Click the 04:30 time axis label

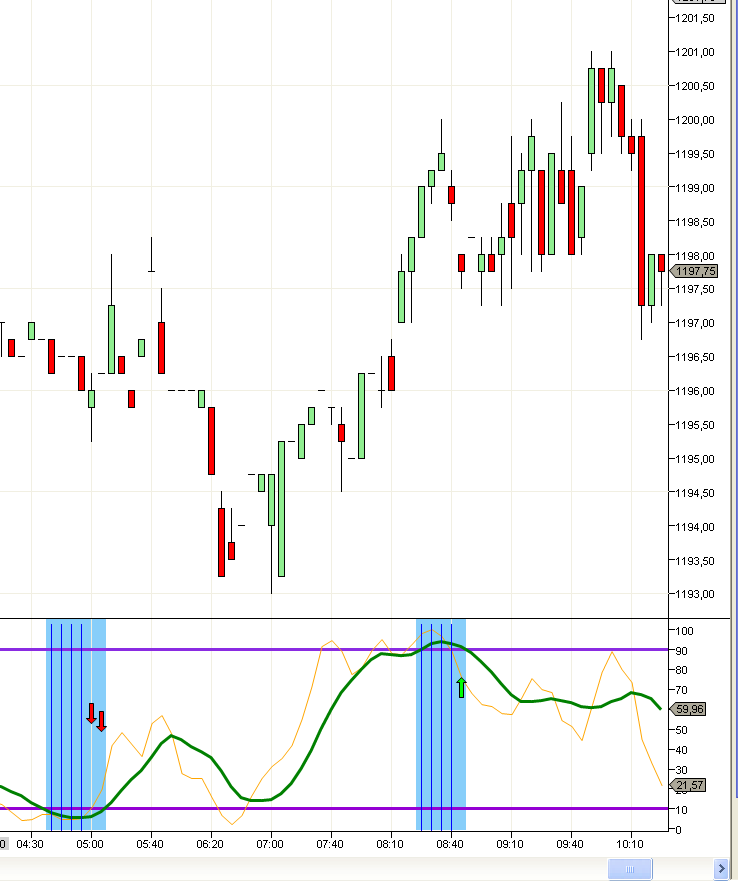[x=30, y=844]
